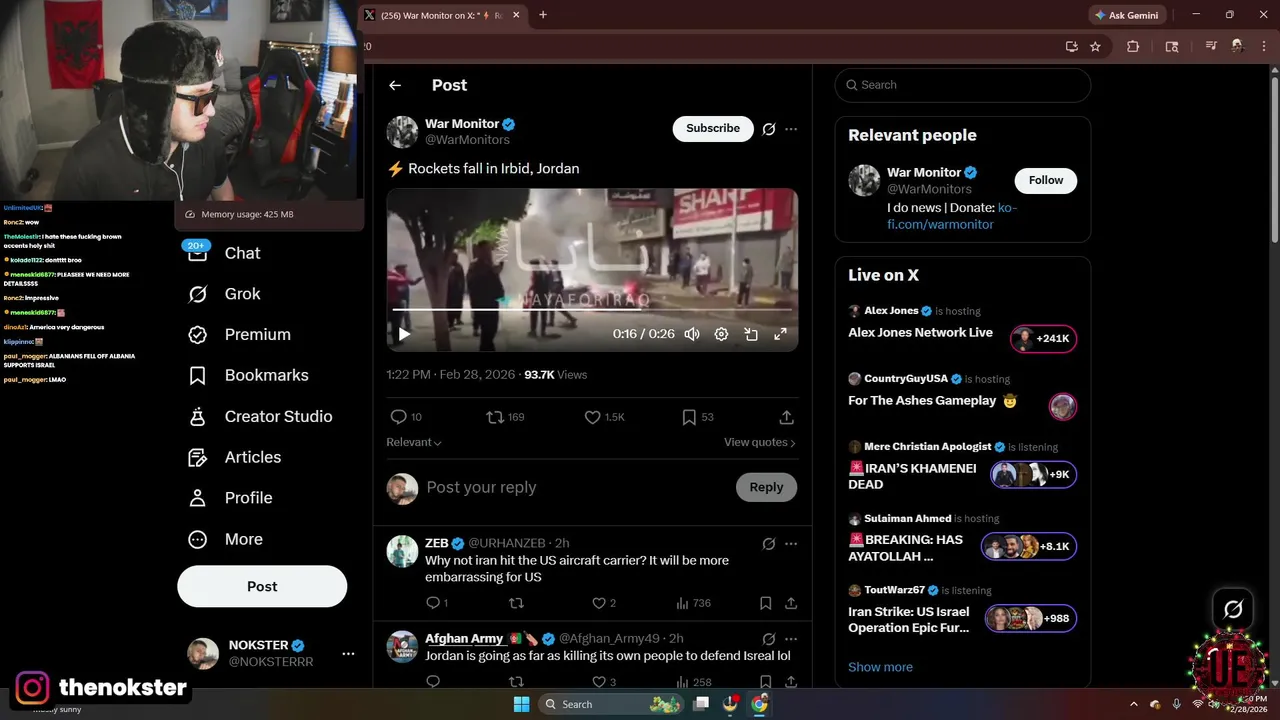Image resolution: width=1280 pixels, height=720 pixels.
Task: Subscribe to War Monitor
Action: pyautogui.click(x=713, y=128)
